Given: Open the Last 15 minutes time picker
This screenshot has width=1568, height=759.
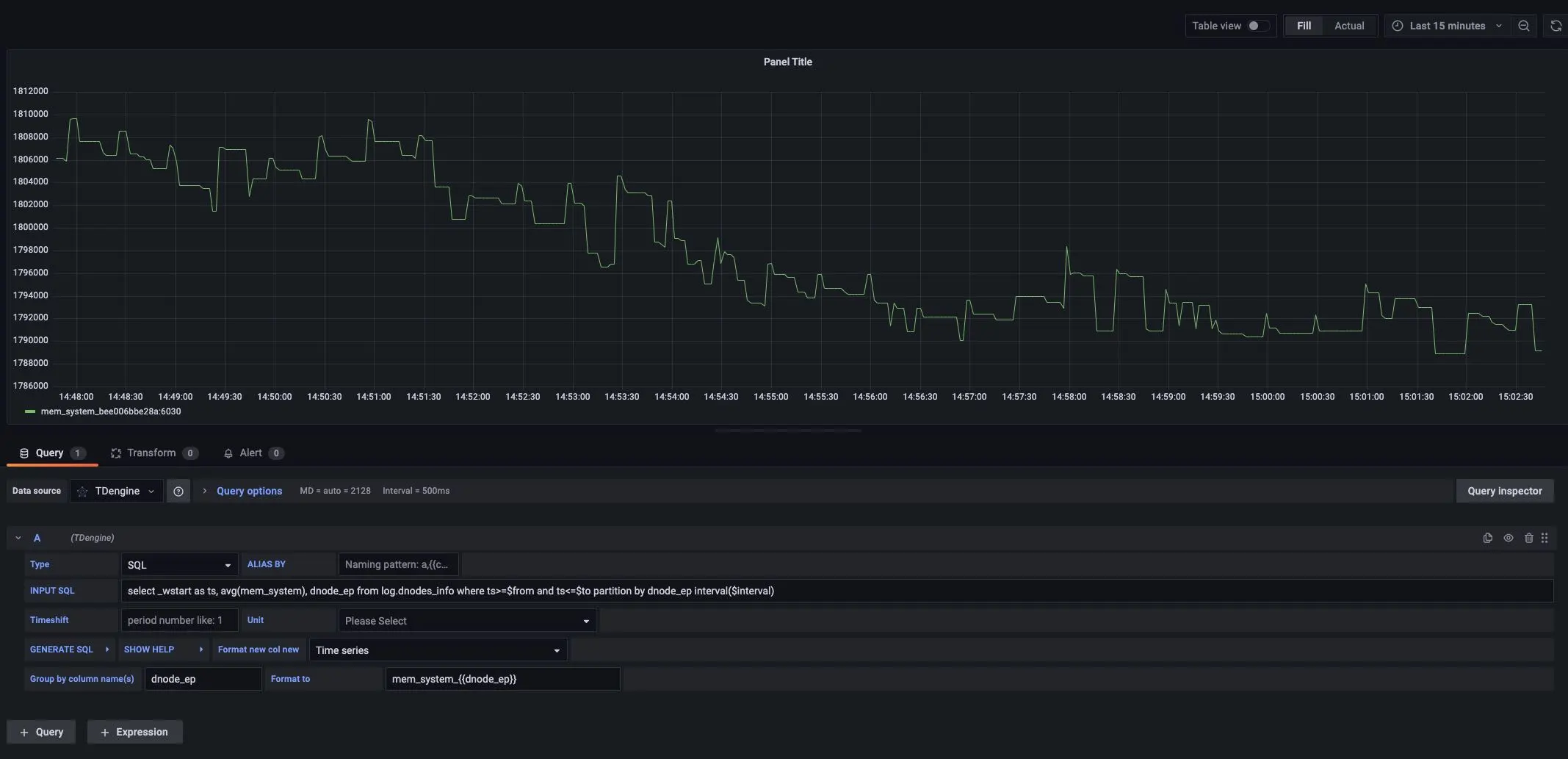Looking at the screenshot, I should coord(1447,26).
